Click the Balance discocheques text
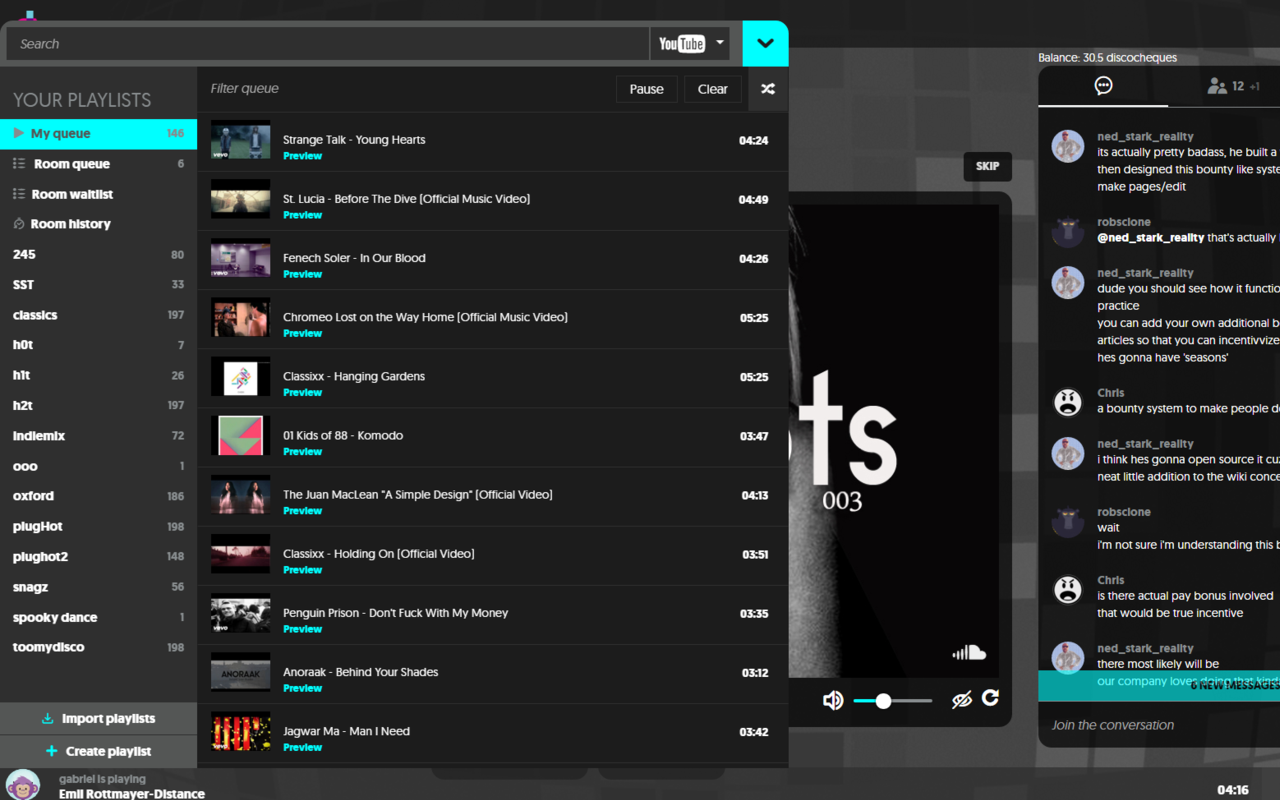This screenshot has width=1280, height=800. 1108,58
